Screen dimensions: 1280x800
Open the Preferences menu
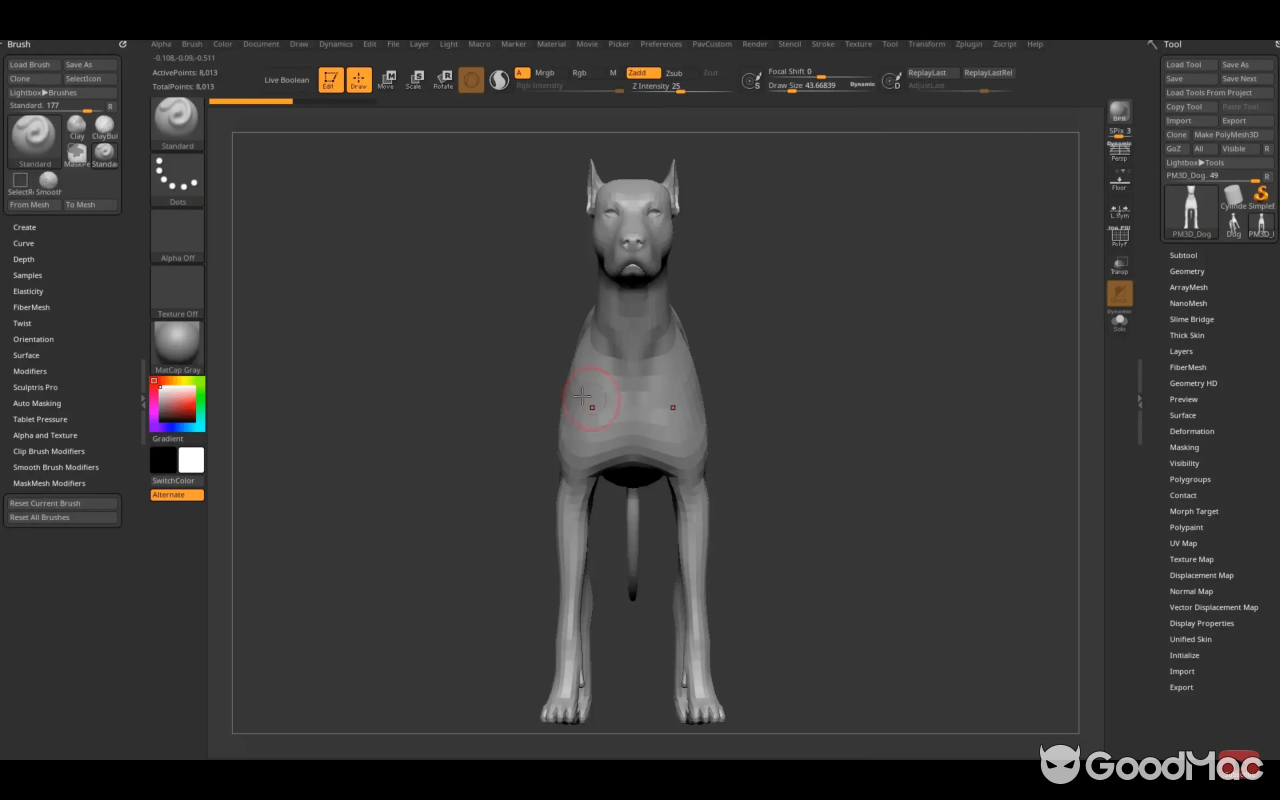click(661, 44)
